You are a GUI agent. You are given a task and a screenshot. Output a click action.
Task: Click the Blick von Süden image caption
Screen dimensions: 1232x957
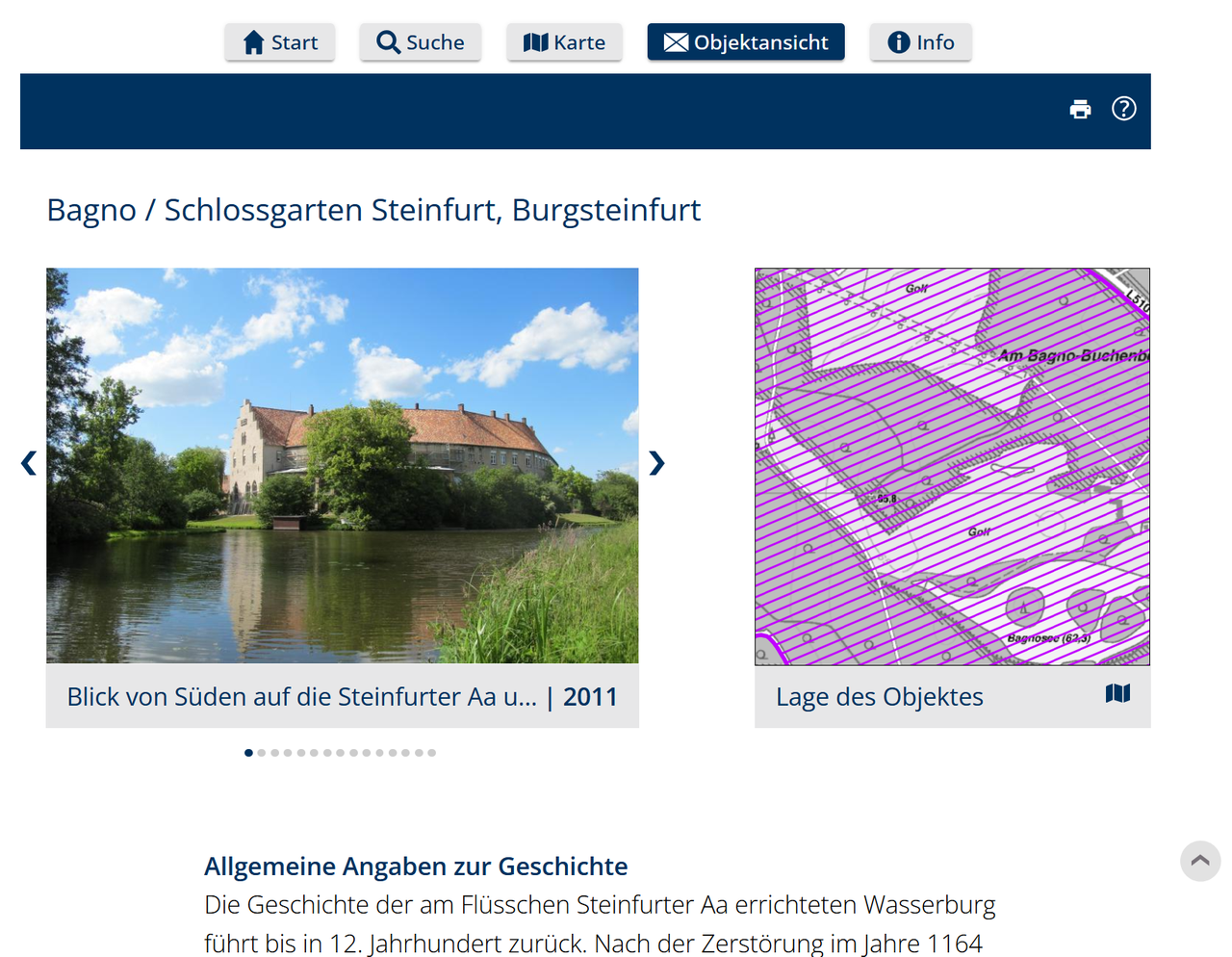(x=301, y=697)
